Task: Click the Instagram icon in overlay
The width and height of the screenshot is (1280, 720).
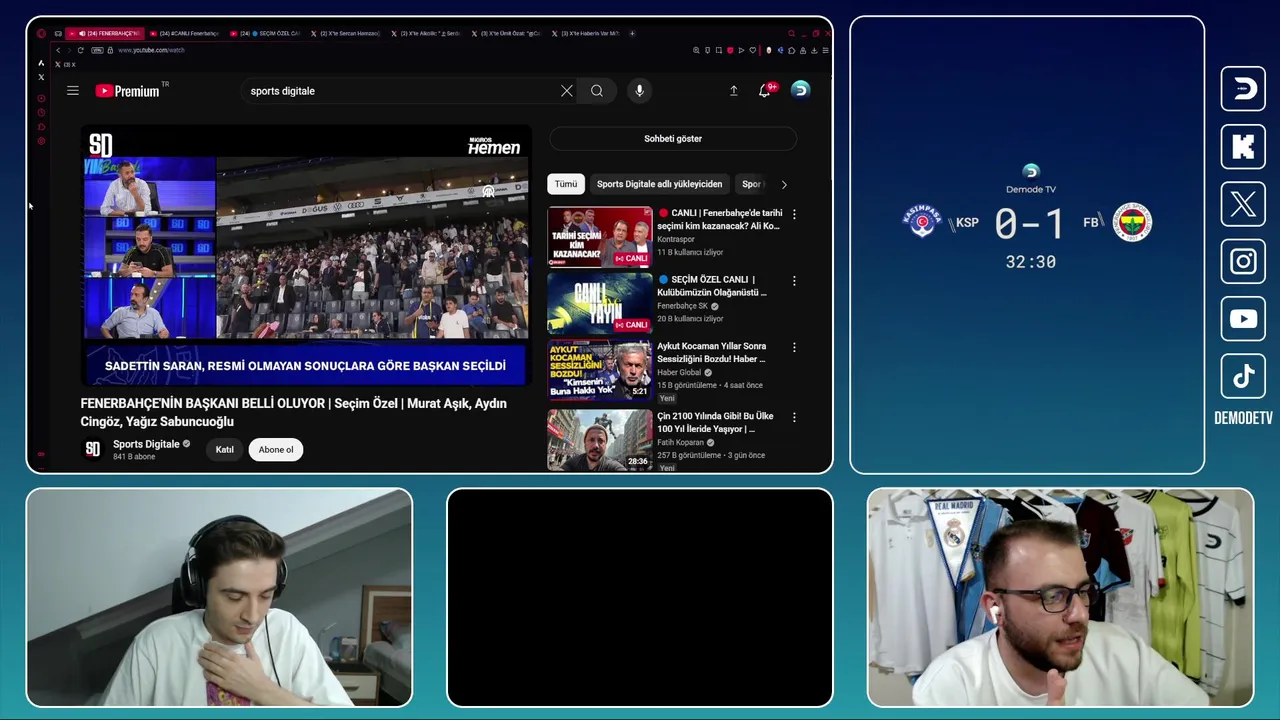Action: pyautogui.click(x=1243, y=262)
